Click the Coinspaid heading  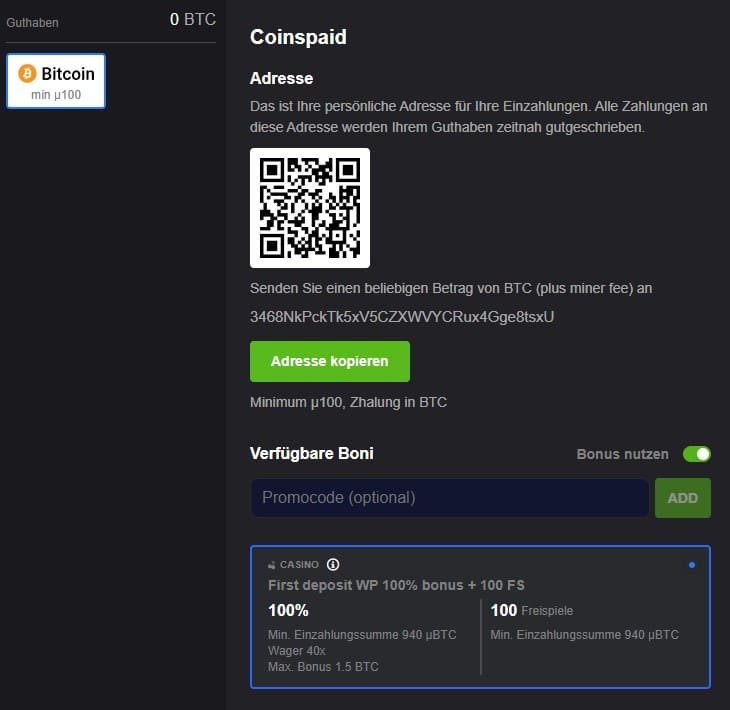coord(298,38)
